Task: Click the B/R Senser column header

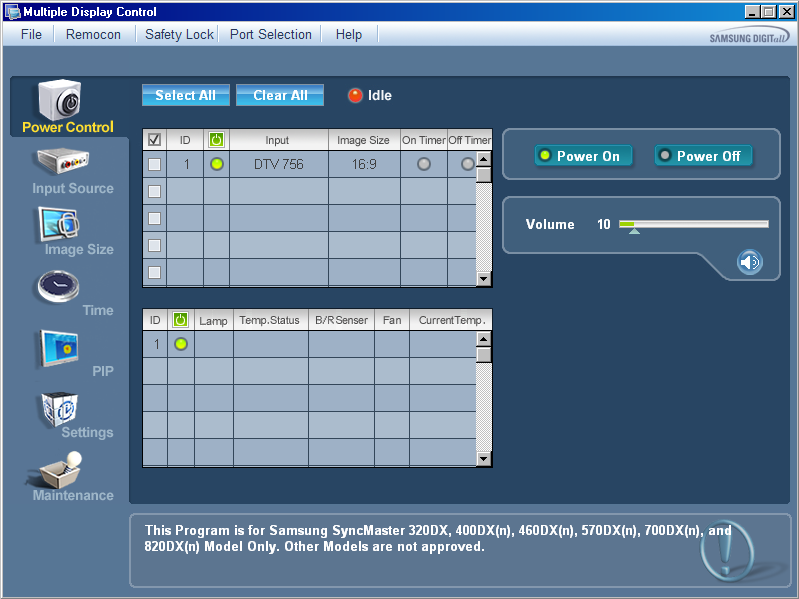Action: [341, 320]
